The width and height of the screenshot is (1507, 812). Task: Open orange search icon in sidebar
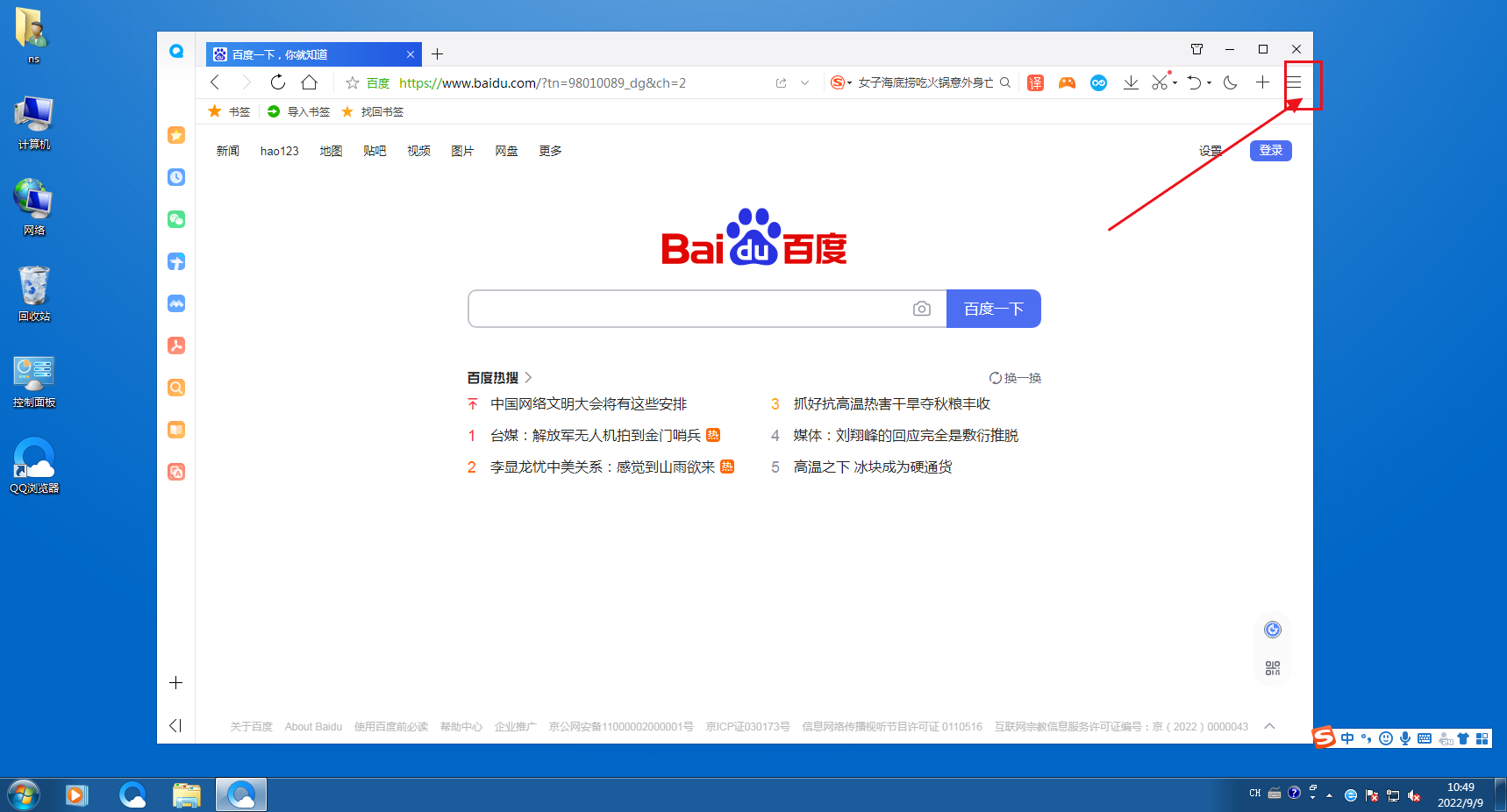176,388
